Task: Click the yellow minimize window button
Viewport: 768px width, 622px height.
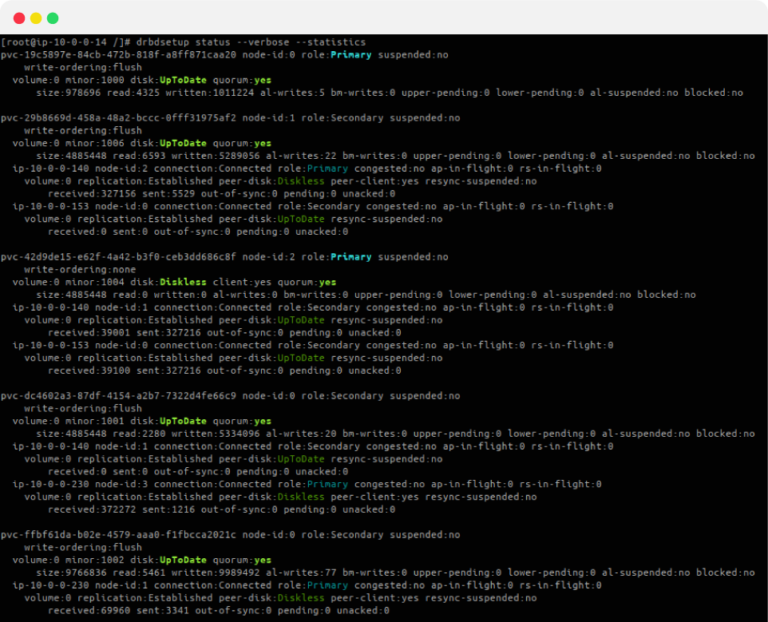Action: [x=36, y=18]
